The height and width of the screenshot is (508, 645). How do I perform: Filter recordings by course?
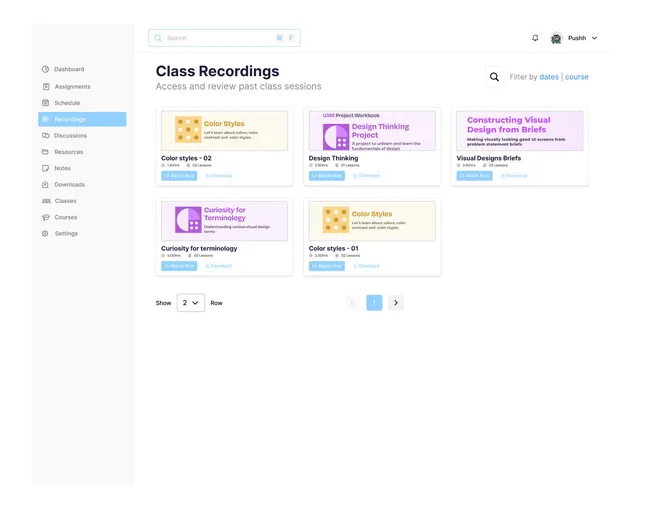click(x=576, y=77)
